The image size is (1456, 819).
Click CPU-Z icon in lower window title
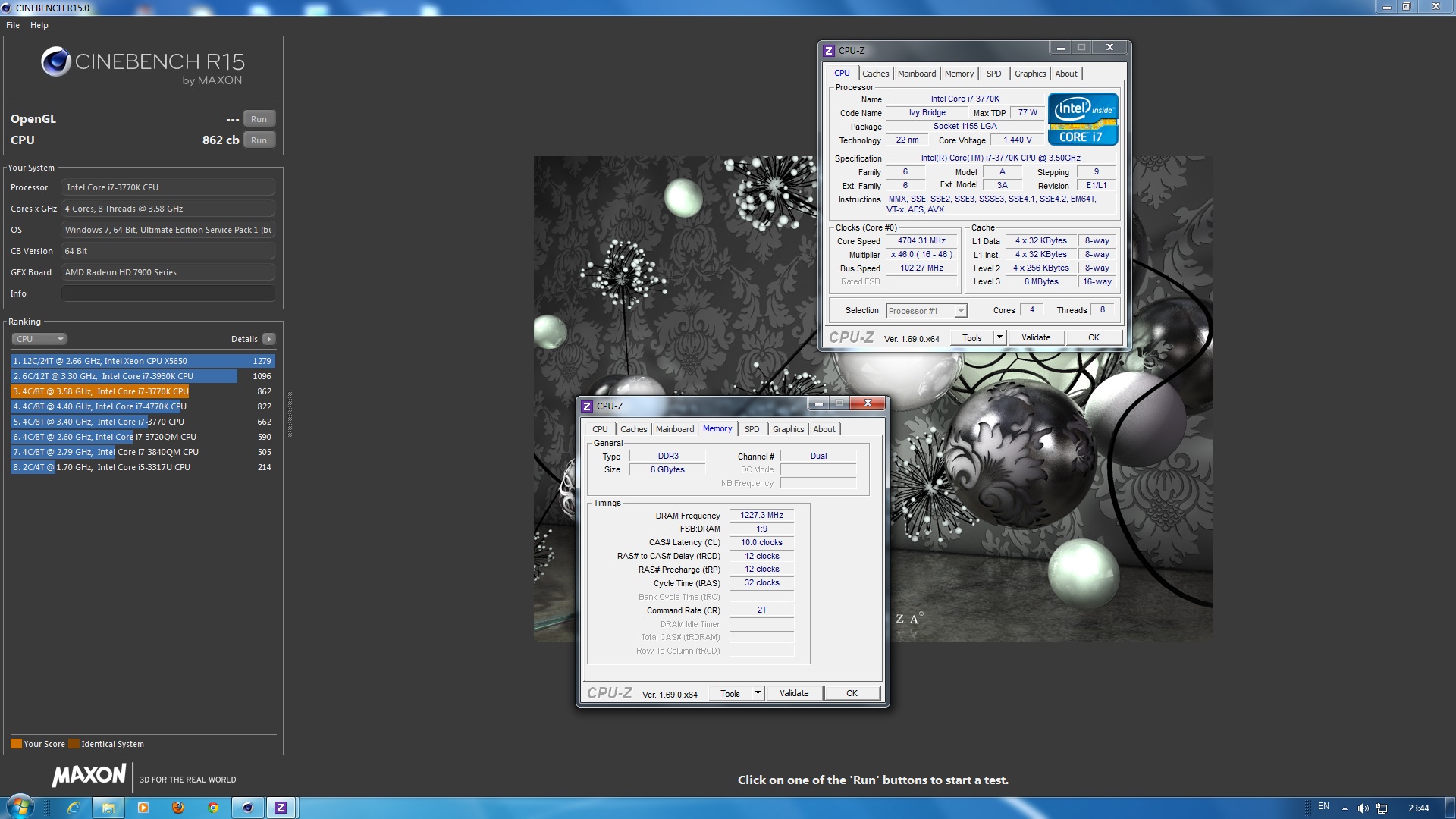point(587,406)
